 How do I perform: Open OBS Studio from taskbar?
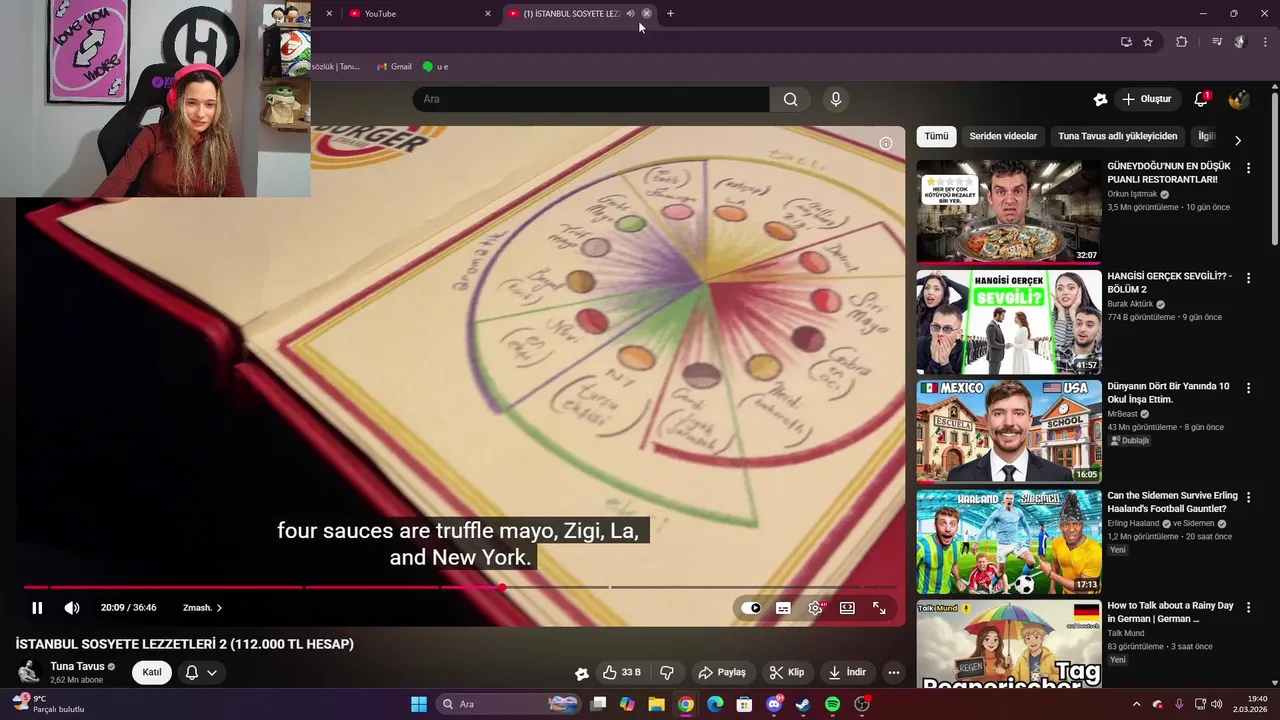pyautogui.click(x=862, y=704)
